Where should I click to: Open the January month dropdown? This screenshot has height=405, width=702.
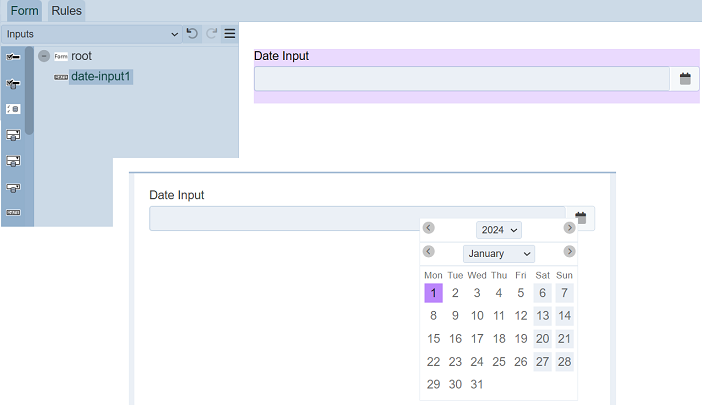pos(498,254)
